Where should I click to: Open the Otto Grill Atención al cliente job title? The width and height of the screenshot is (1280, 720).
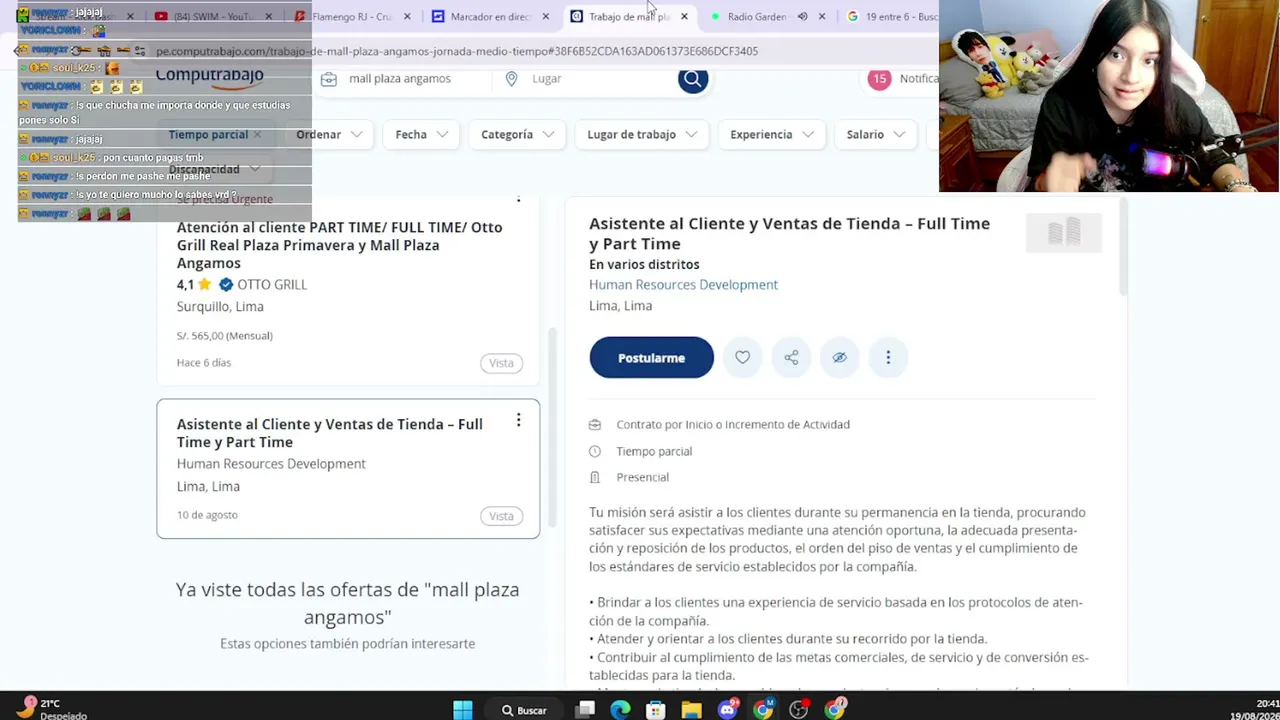[340, 245]
